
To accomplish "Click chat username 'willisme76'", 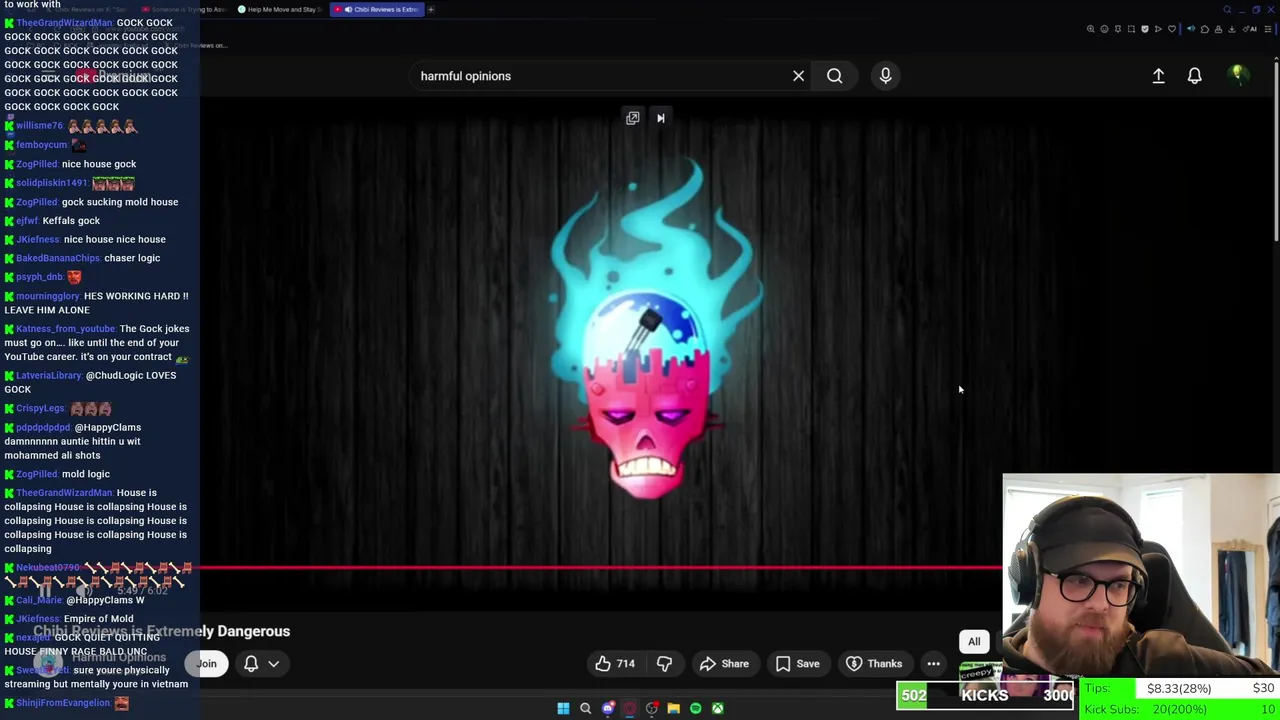I will 39,126.
